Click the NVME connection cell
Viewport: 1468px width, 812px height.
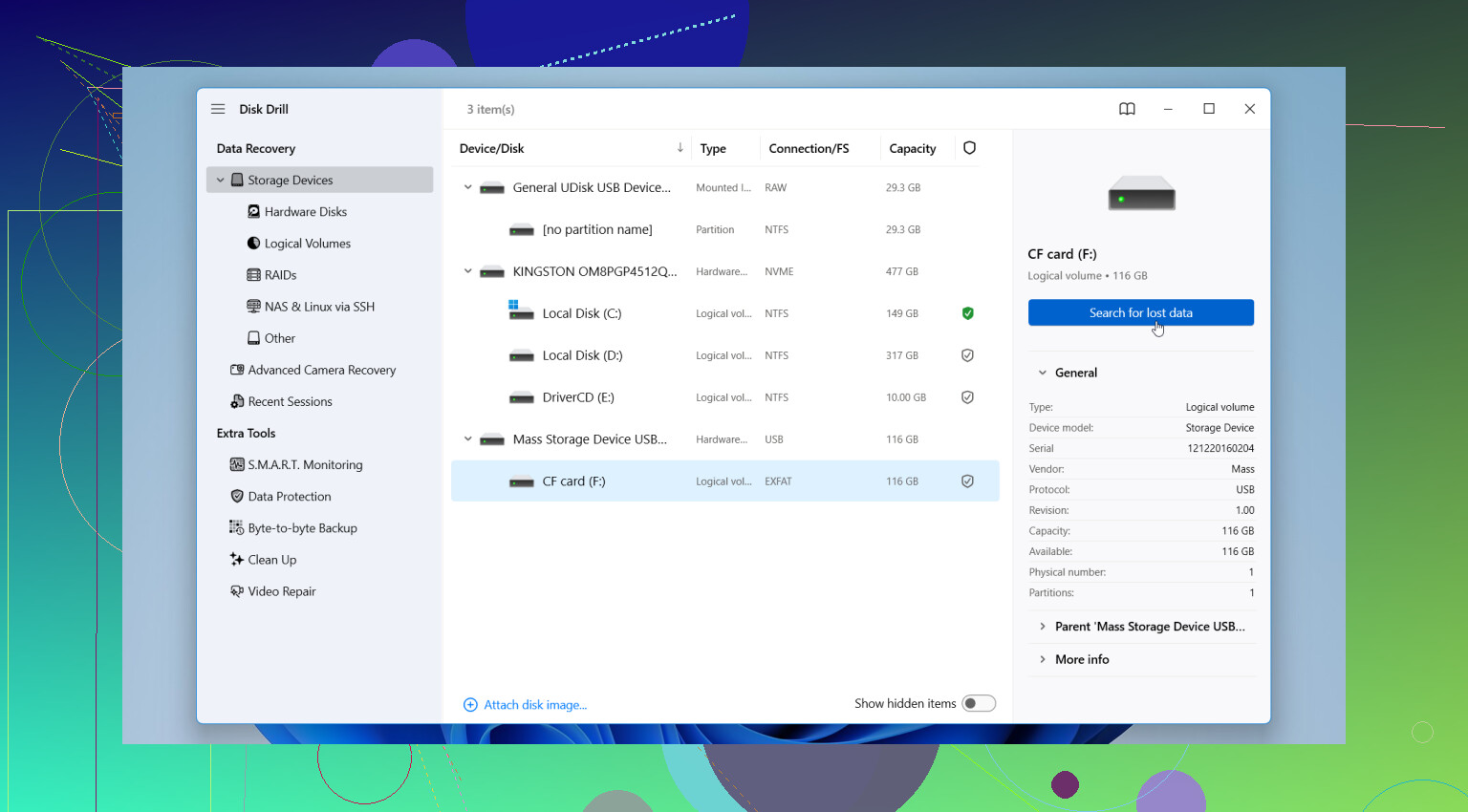[779, 271]
